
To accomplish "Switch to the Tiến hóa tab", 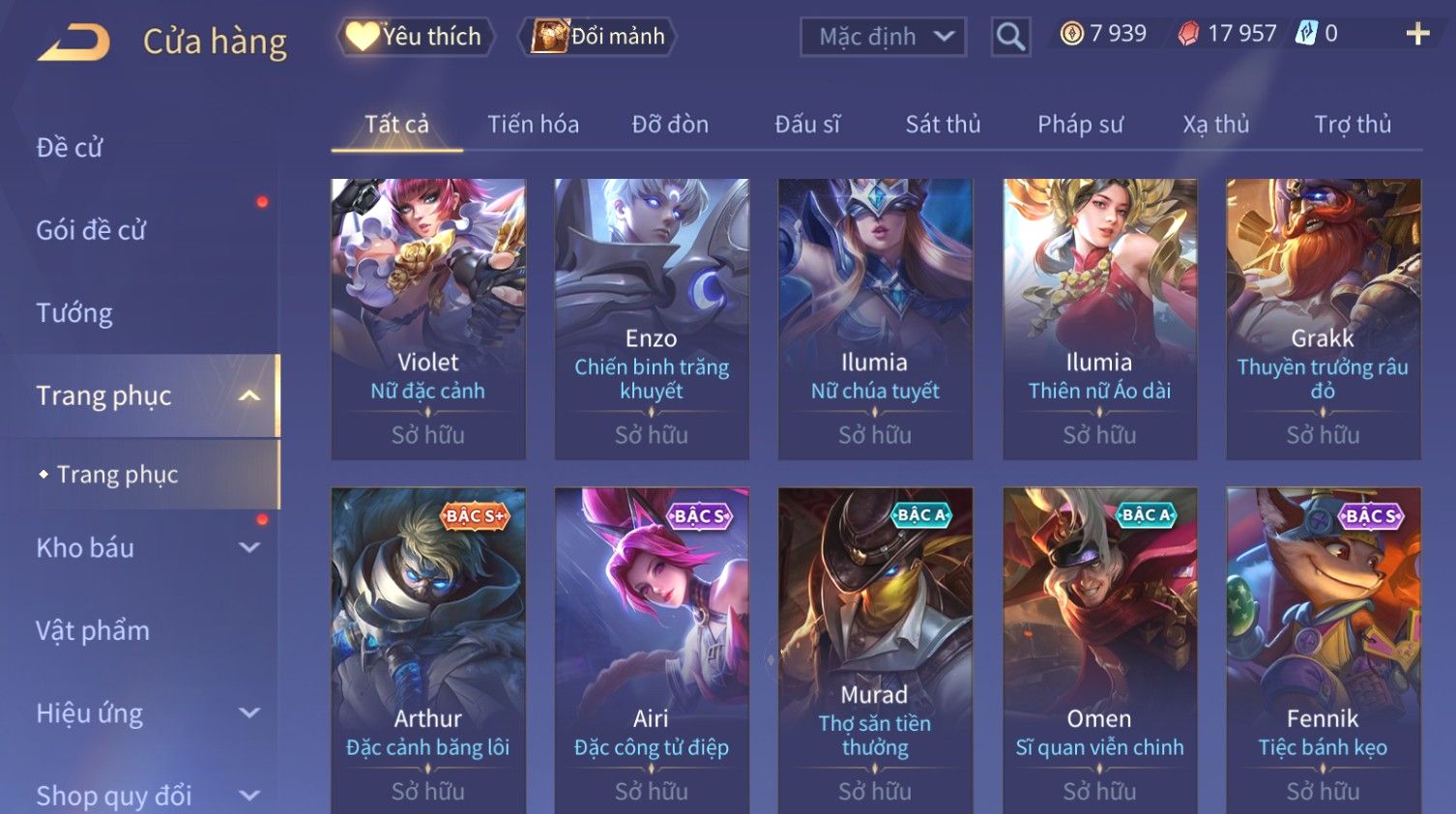I will [x=533, y=124].
